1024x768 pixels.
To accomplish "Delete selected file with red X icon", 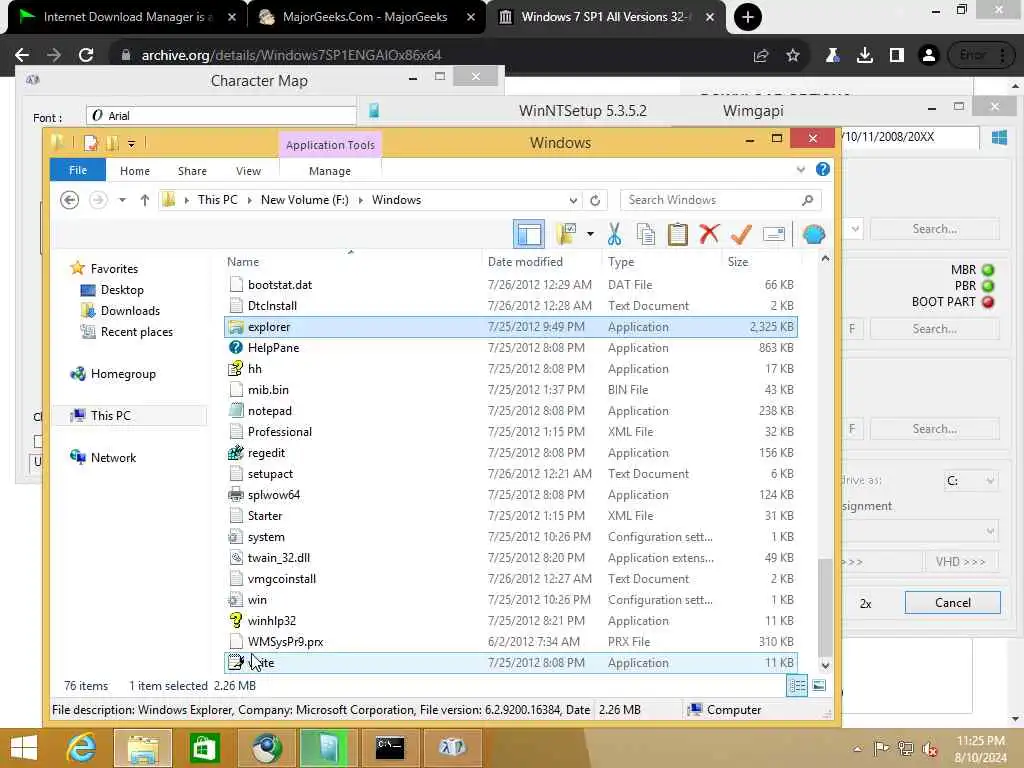I will 709,234.
